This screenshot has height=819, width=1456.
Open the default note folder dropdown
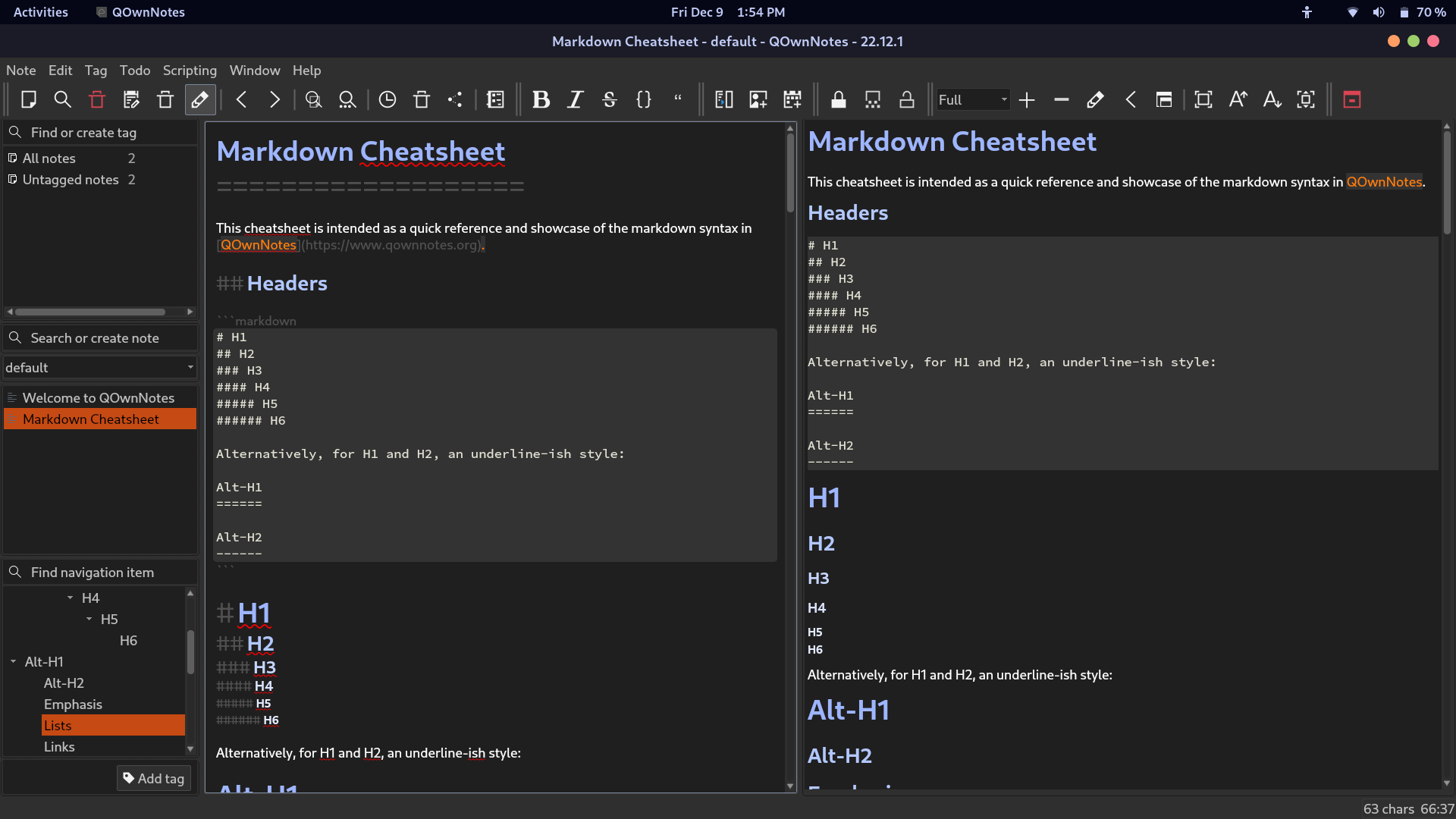(100, 368)
